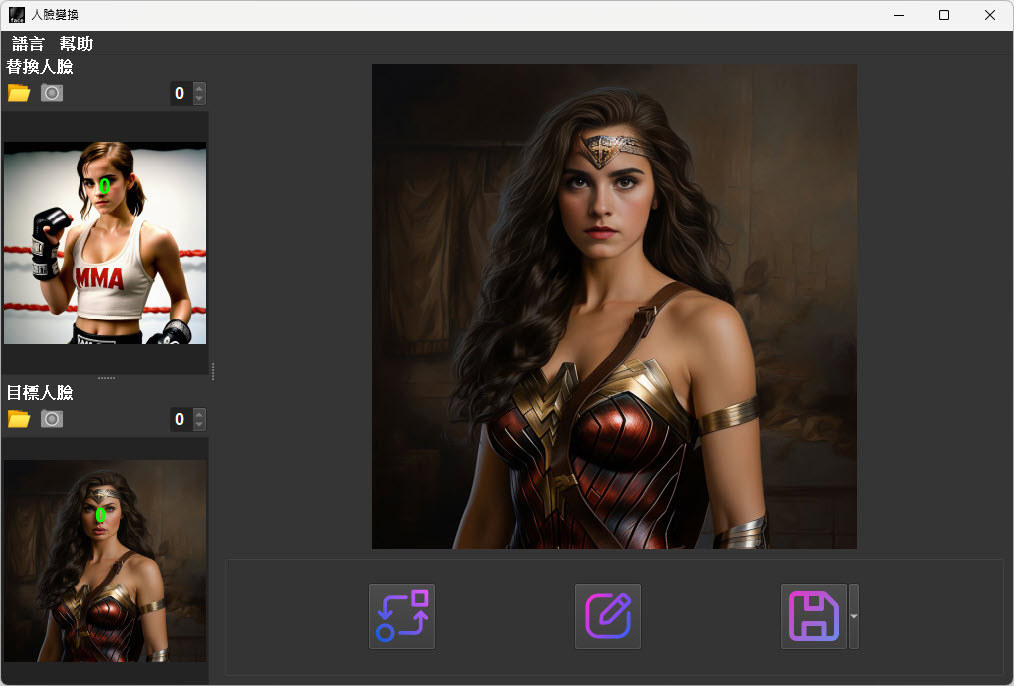Increase 目標人臉 face index with up arrow
The height and width of the screenshot is (686, 1014).
tap(199, 414)
